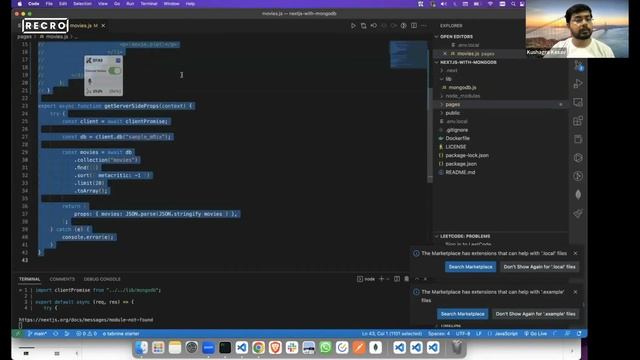Screen dimensions: 640x360
Task: Open the Selection menu
Action: tap(82, 4)
